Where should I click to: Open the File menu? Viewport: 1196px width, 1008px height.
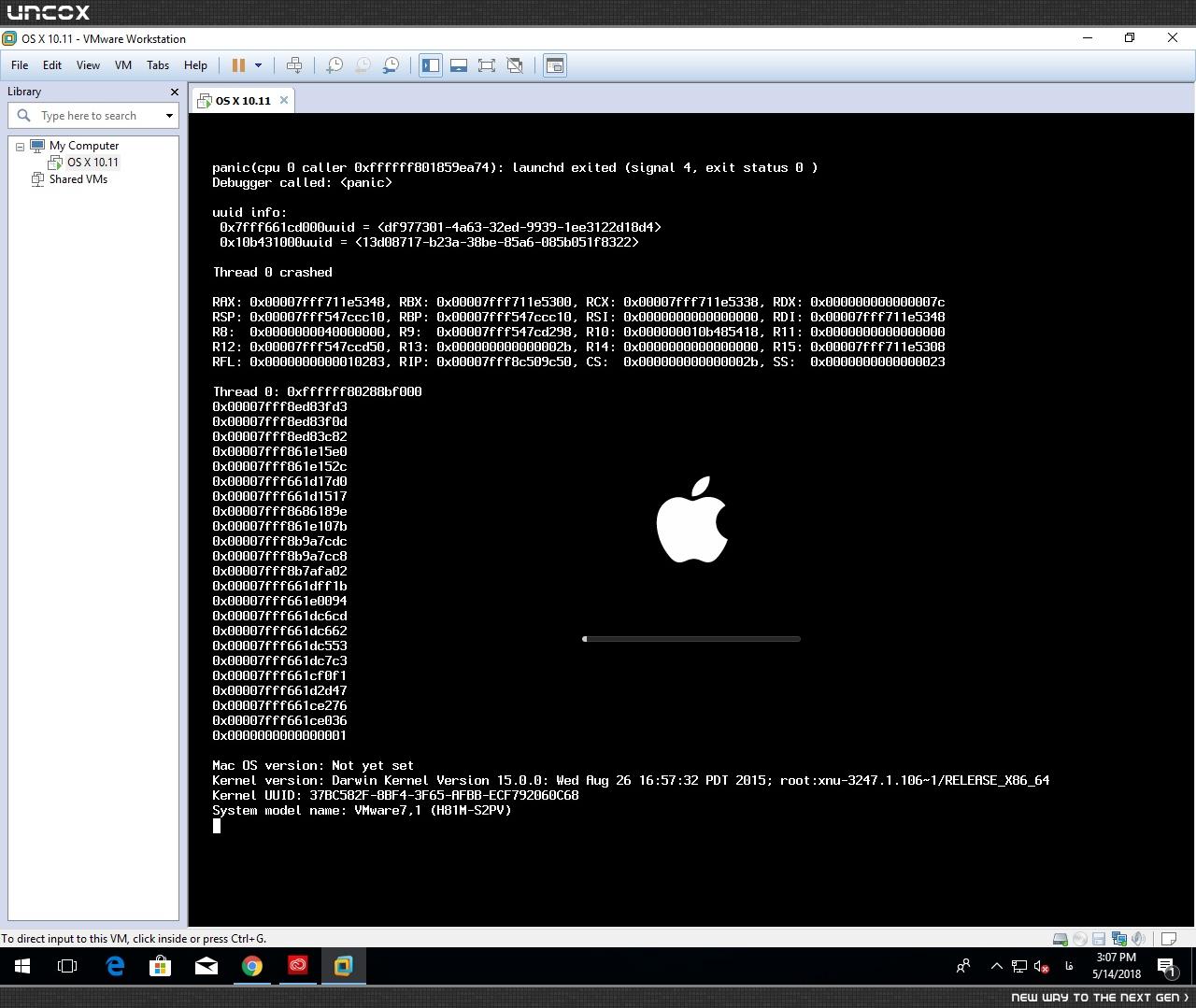[x=20, y=65]
